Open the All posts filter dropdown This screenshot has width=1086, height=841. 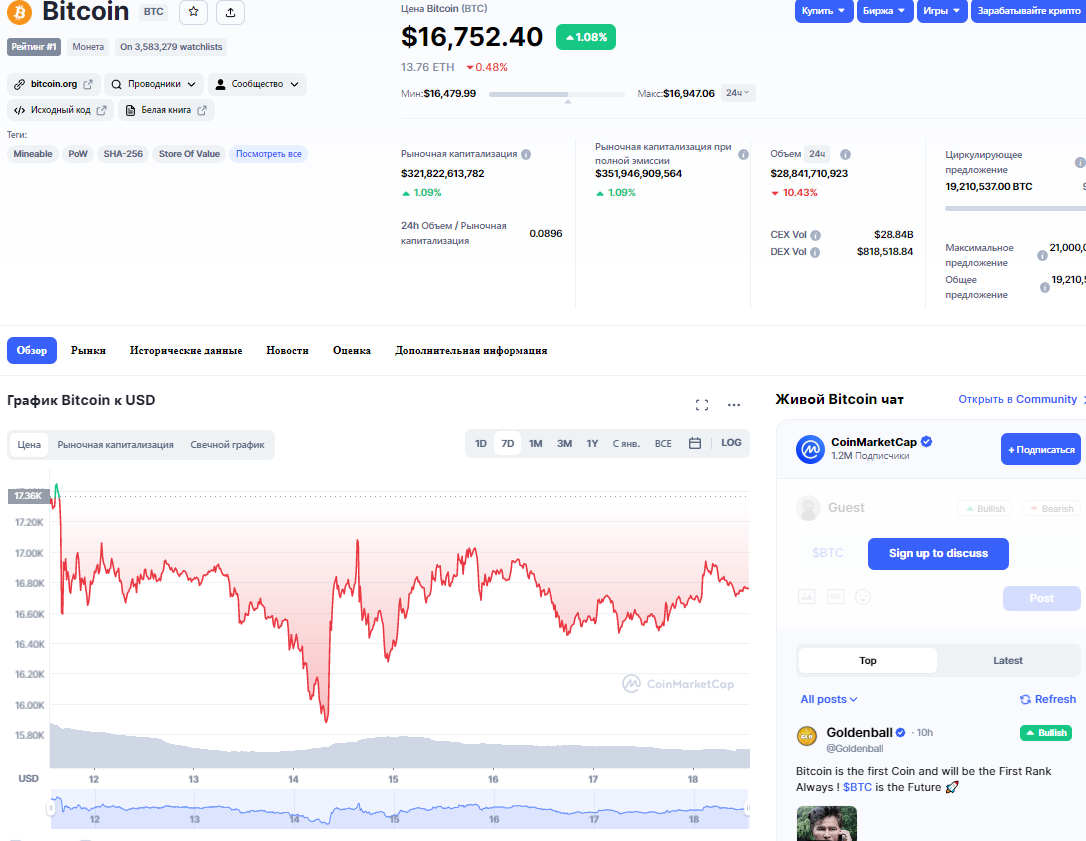tap(829, 699)
